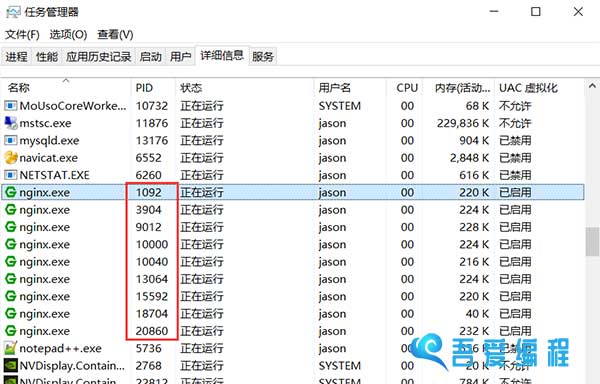Select the notepad++.exe process name
The height and width of the screenshot is (384, 600).
(60, 348)
